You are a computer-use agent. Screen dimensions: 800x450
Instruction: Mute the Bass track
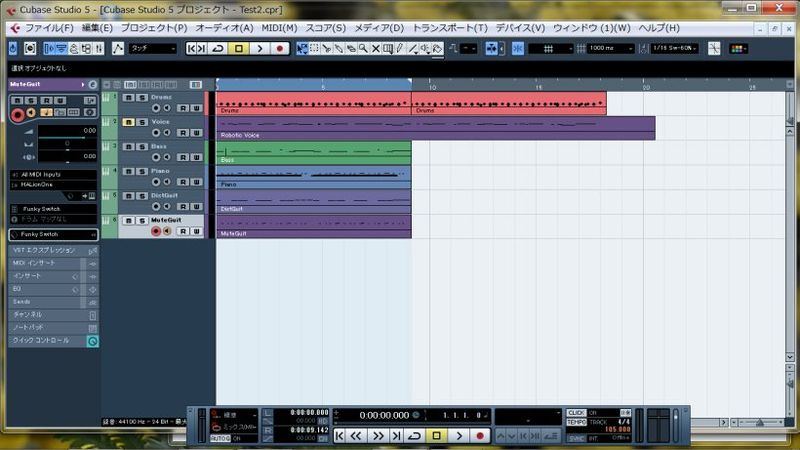click(x=129, y=146)
